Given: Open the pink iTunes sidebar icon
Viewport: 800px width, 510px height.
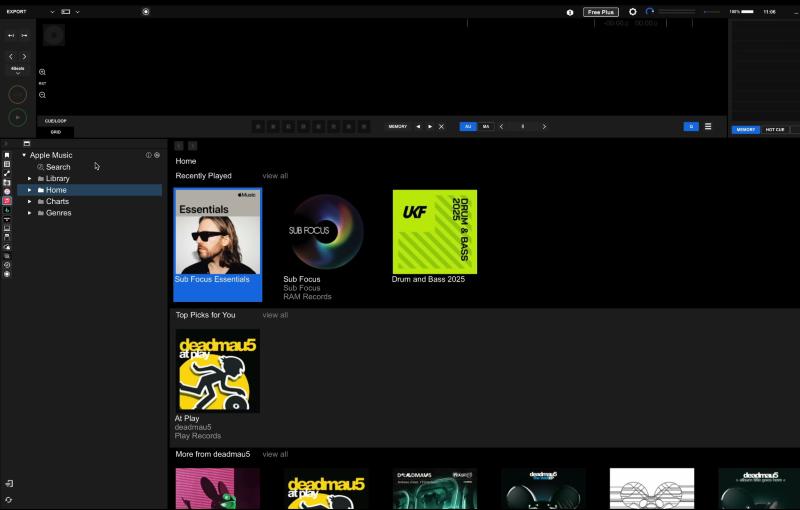Looking at the screenshot, I should point(7,192).
